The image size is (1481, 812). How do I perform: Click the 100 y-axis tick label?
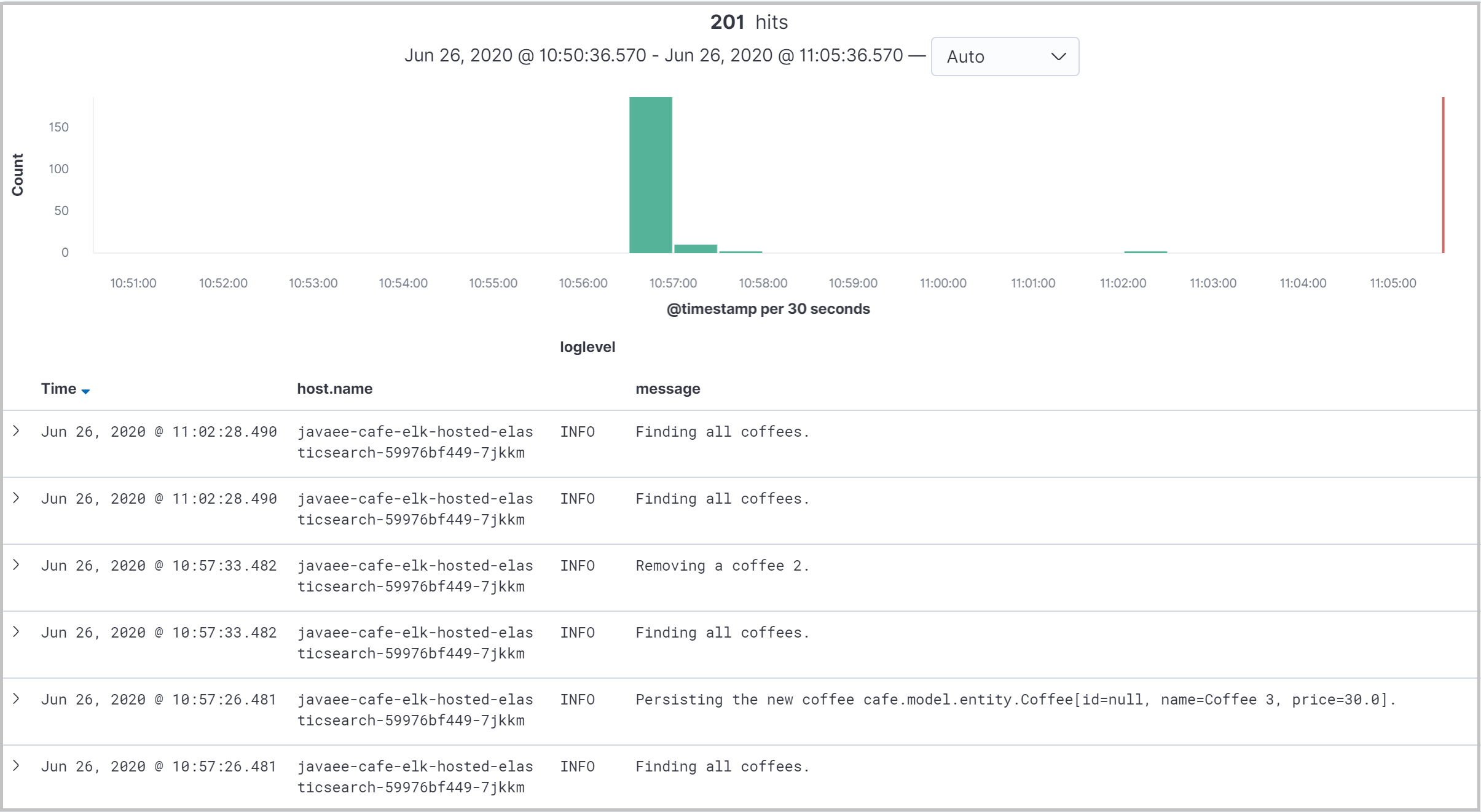pyautogui.click(x=59, y=169)
